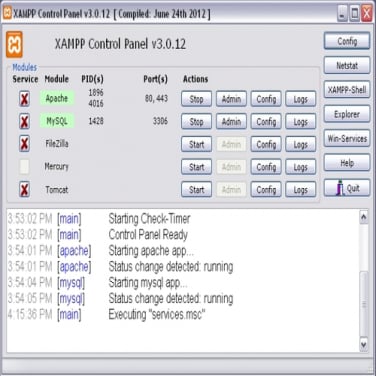Click log line 'Control Panel Ready'

(x=148, y=235)
